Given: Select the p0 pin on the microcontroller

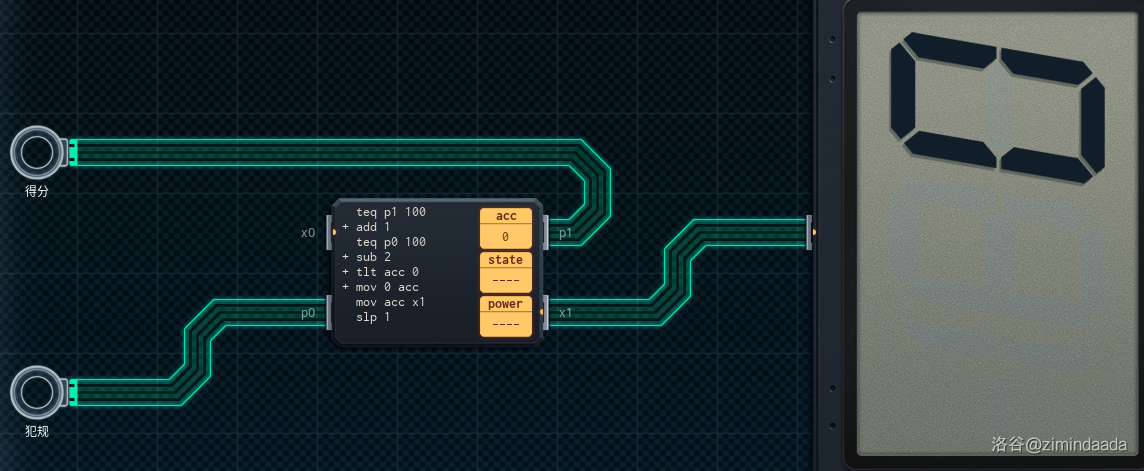Looking at the screenshot, I should (330, 312).
